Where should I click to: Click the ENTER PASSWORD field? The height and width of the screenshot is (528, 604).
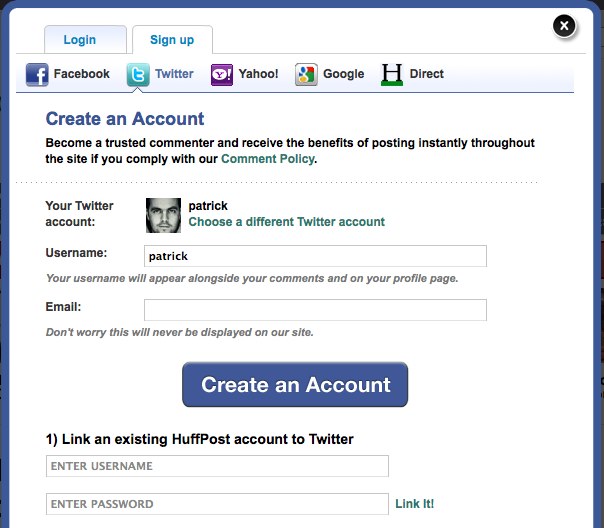click(217, 504)
